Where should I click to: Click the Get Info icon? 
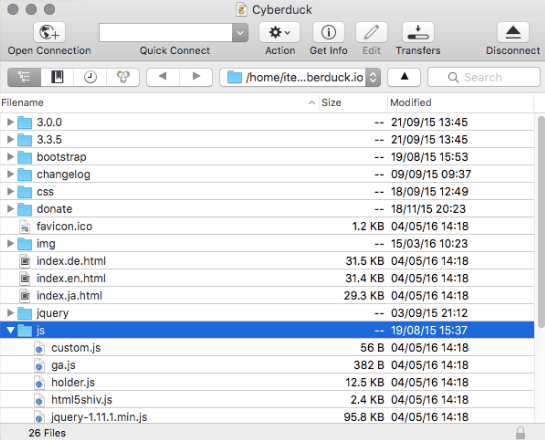[x=328, y=32]
